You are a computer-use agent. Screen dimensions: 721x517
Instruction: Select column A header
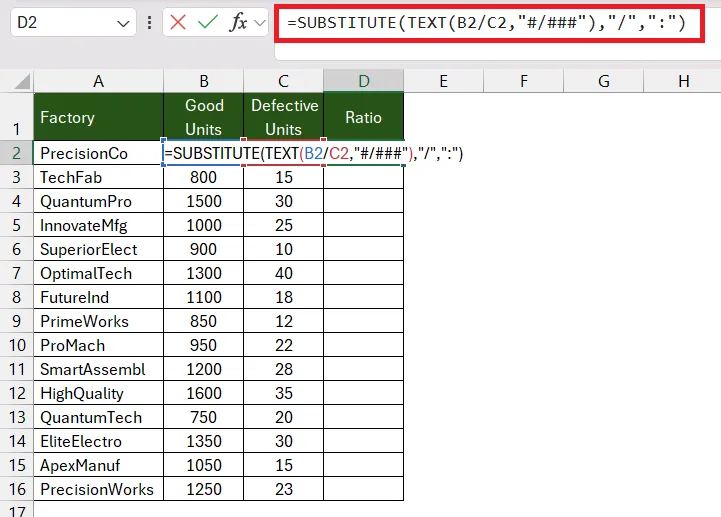[x=98, y=81]
